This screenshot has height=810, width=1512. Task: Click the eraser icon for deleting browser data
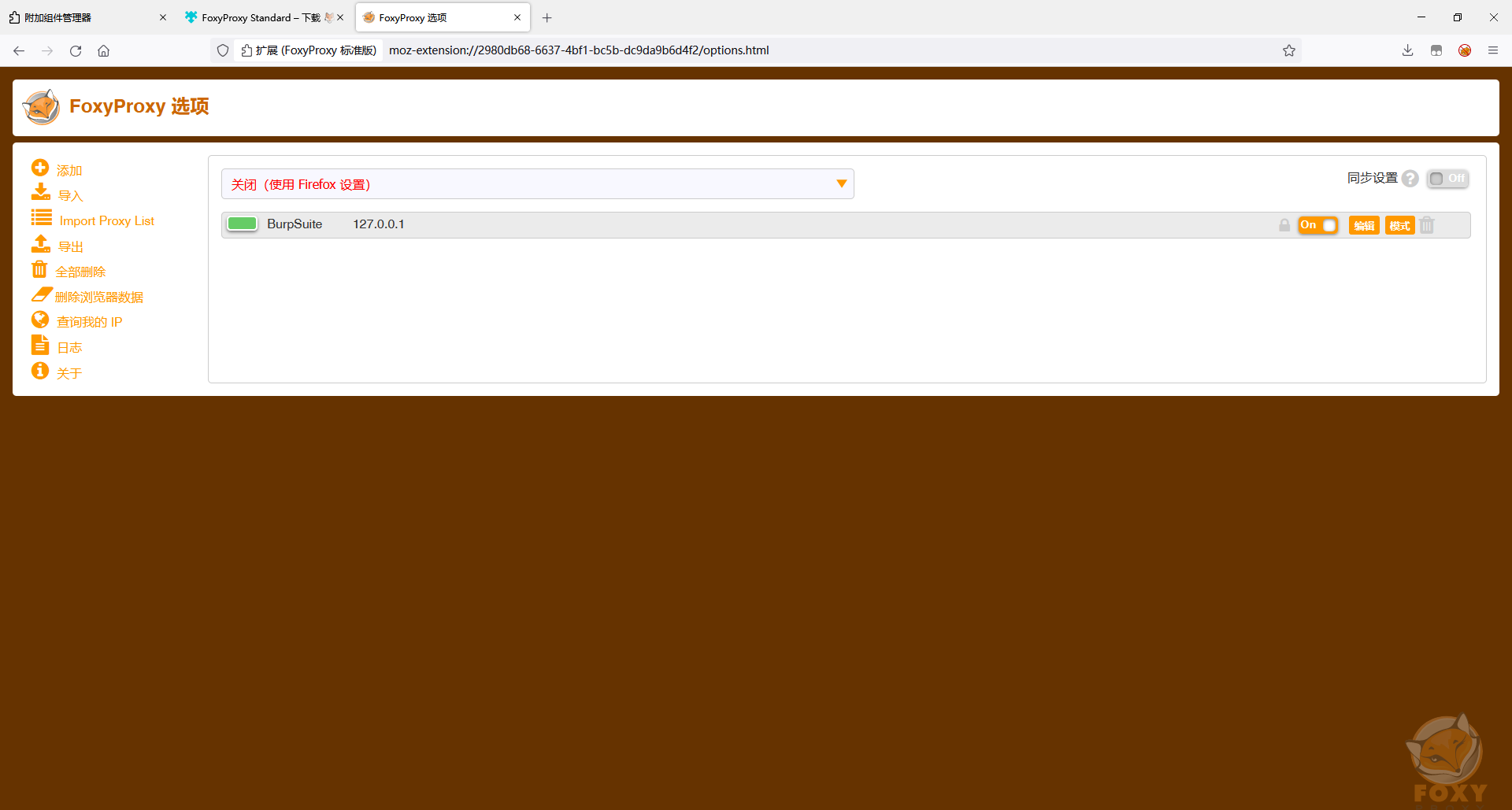[x=42, y=294]
